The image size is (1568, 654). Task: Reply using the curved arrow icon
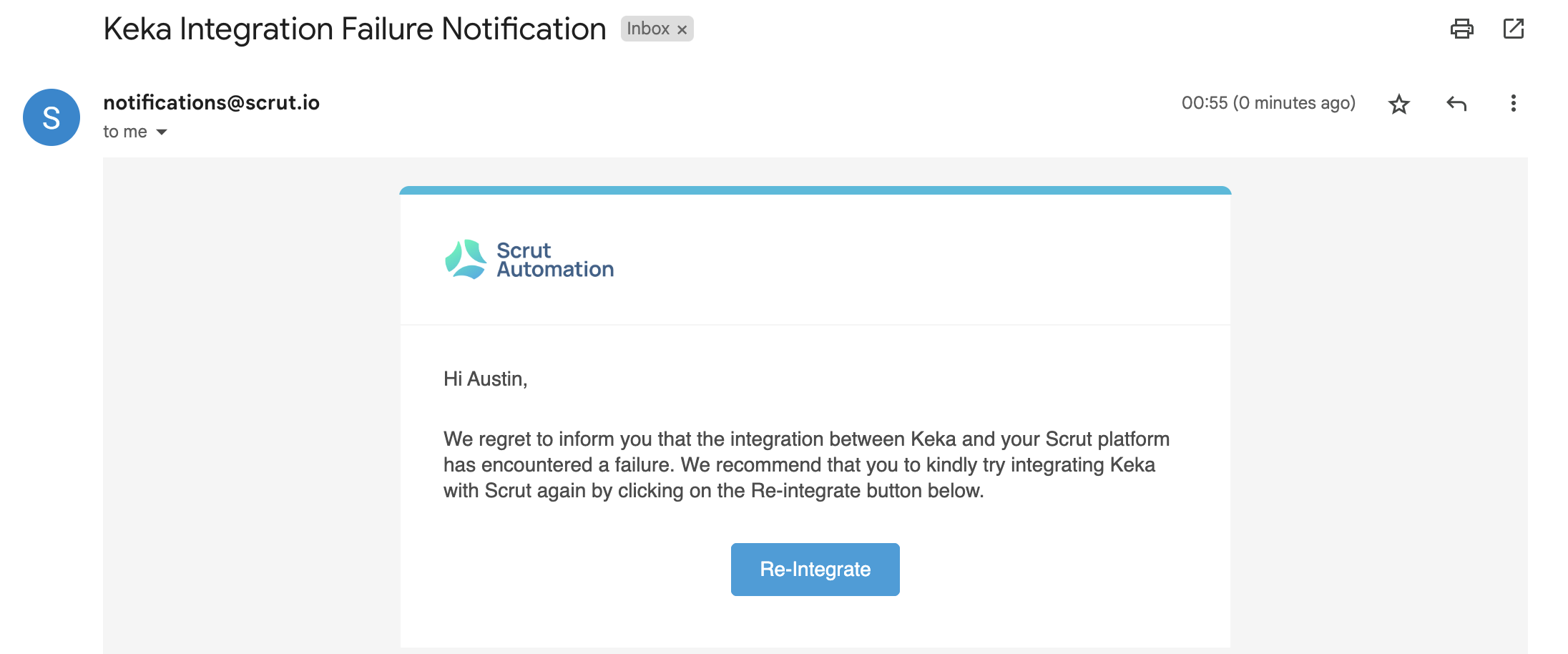coord(1456,104)
